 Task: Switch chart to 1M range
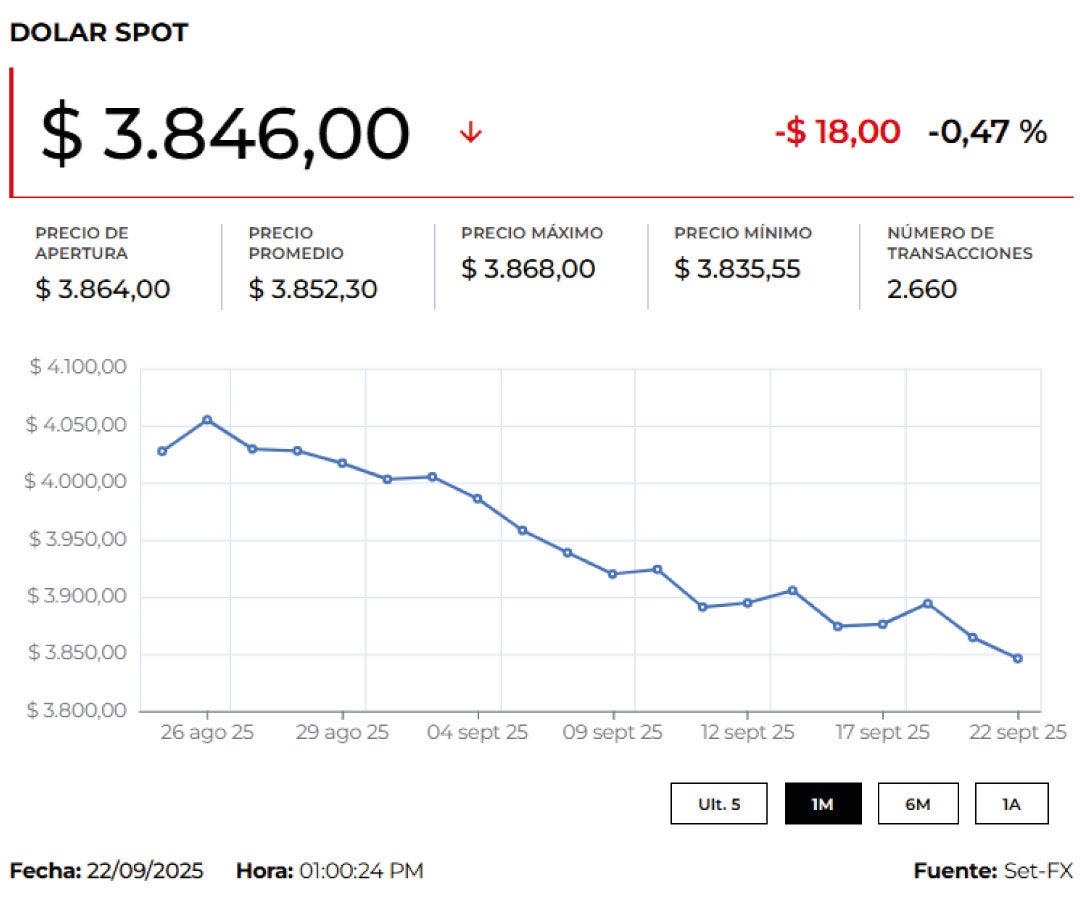tap(822, 804)
